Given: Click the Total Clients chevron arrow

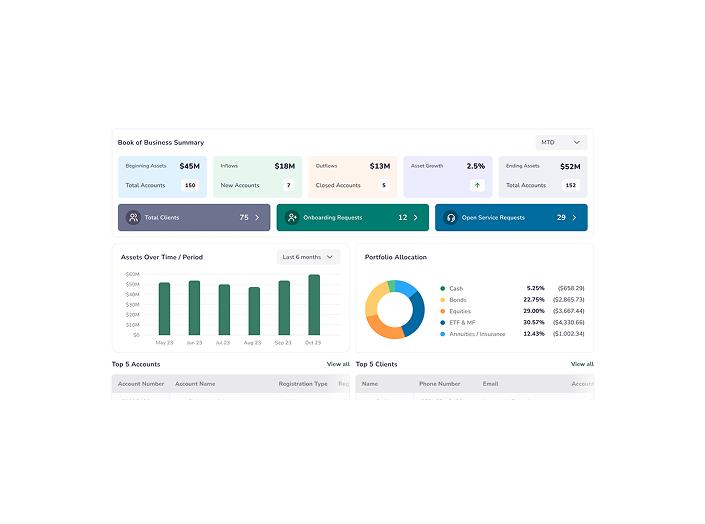Looking at the screenshot, I should click(x=257, y=217).
